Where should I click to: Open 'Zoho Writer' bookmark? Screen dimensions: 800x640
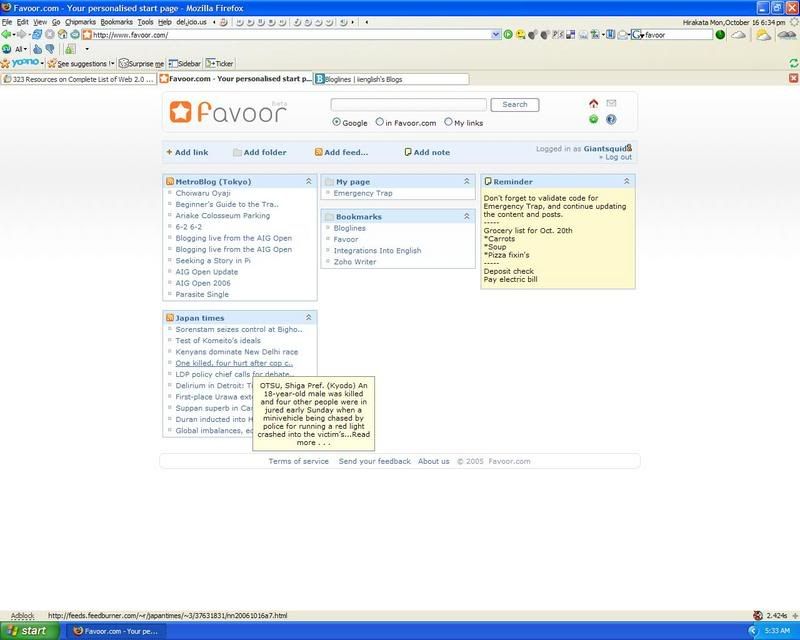tap(355, 261)
